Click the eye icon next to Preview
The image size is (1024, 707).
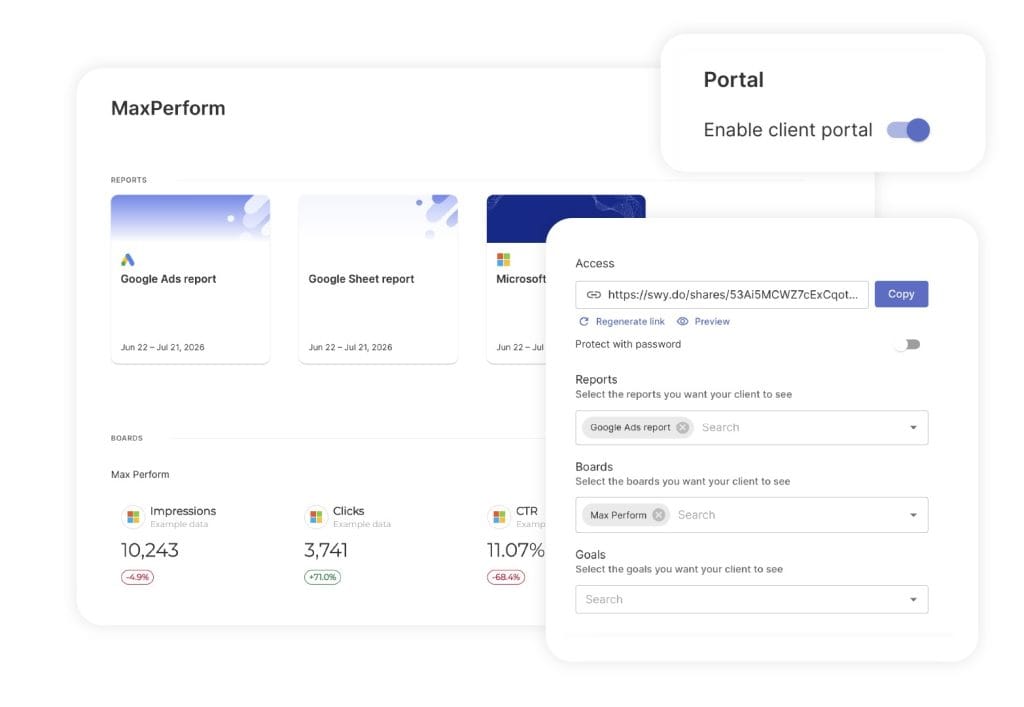(682, 321)
